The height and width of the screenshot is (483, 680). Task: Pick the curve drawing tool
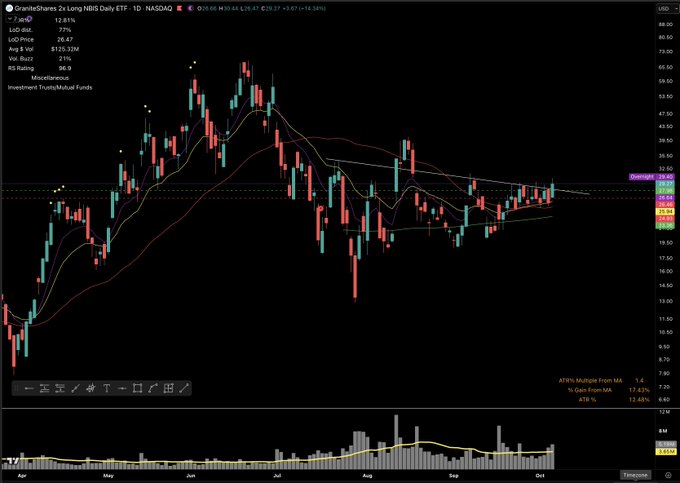(153, 388)
